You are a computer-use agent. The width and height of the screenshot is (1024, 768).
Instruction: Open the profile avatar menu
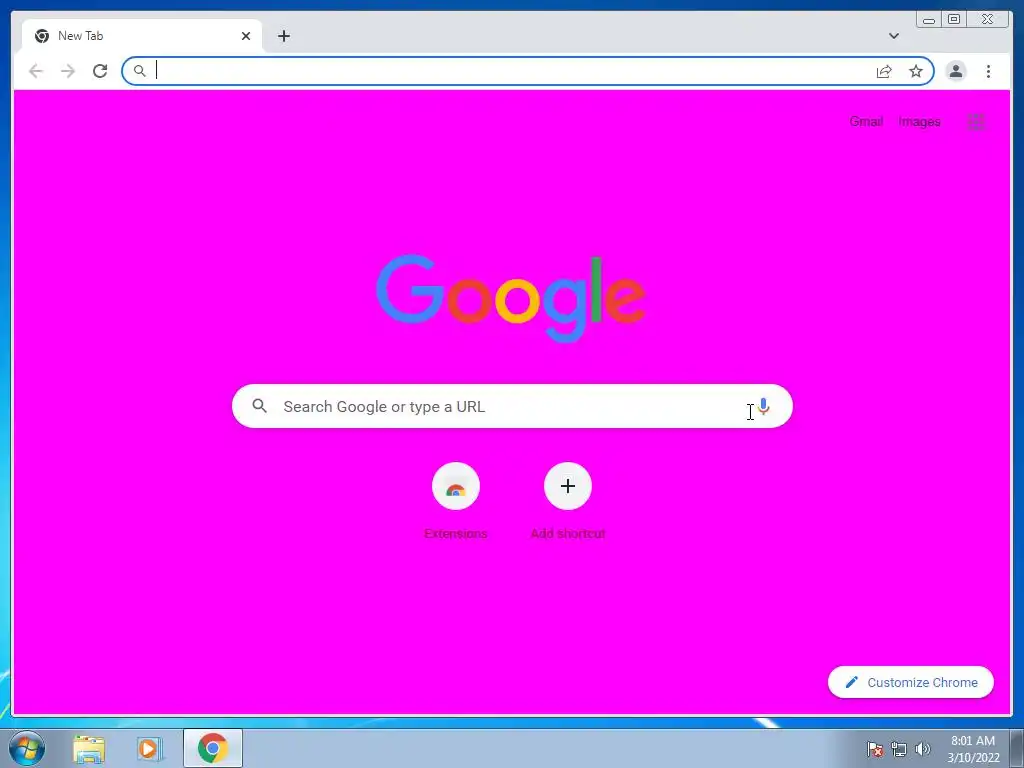955,71
